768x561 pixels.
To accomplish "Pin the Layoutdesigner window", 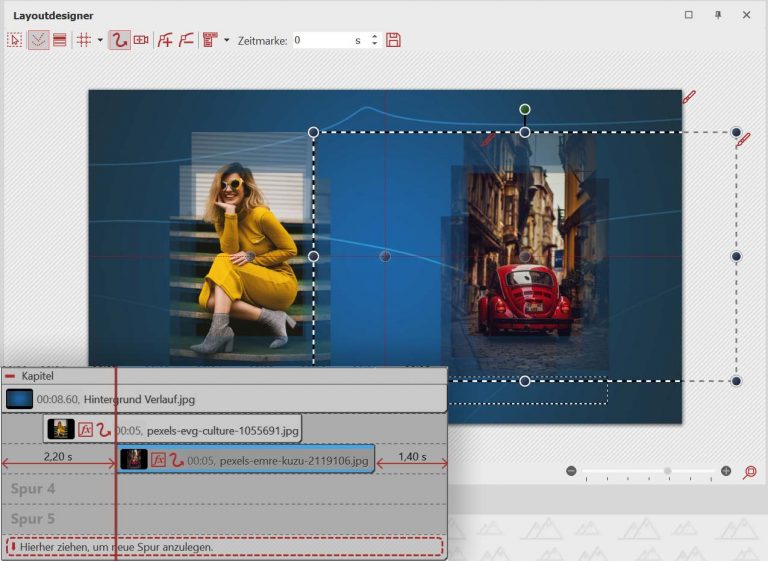I will click(718, 15).
